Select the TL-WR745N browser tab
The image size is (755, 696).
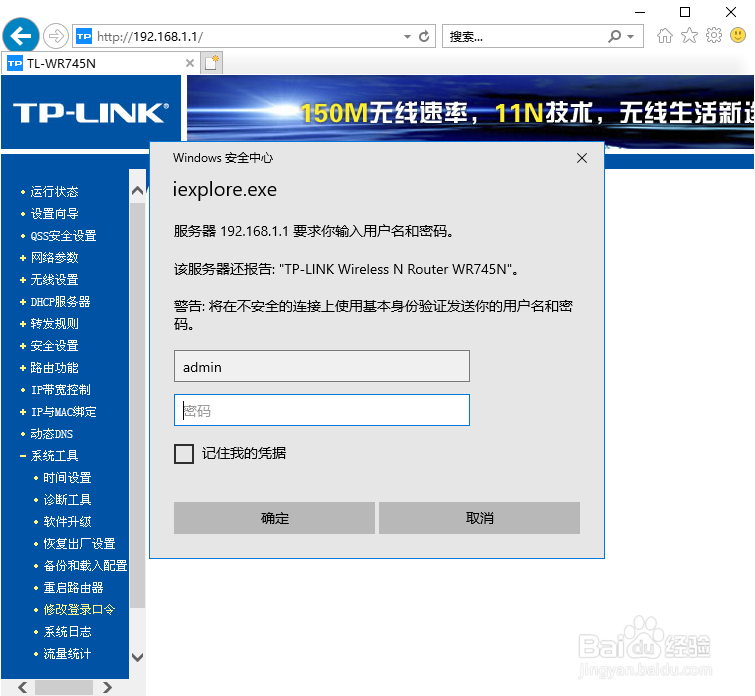[101, 63]
